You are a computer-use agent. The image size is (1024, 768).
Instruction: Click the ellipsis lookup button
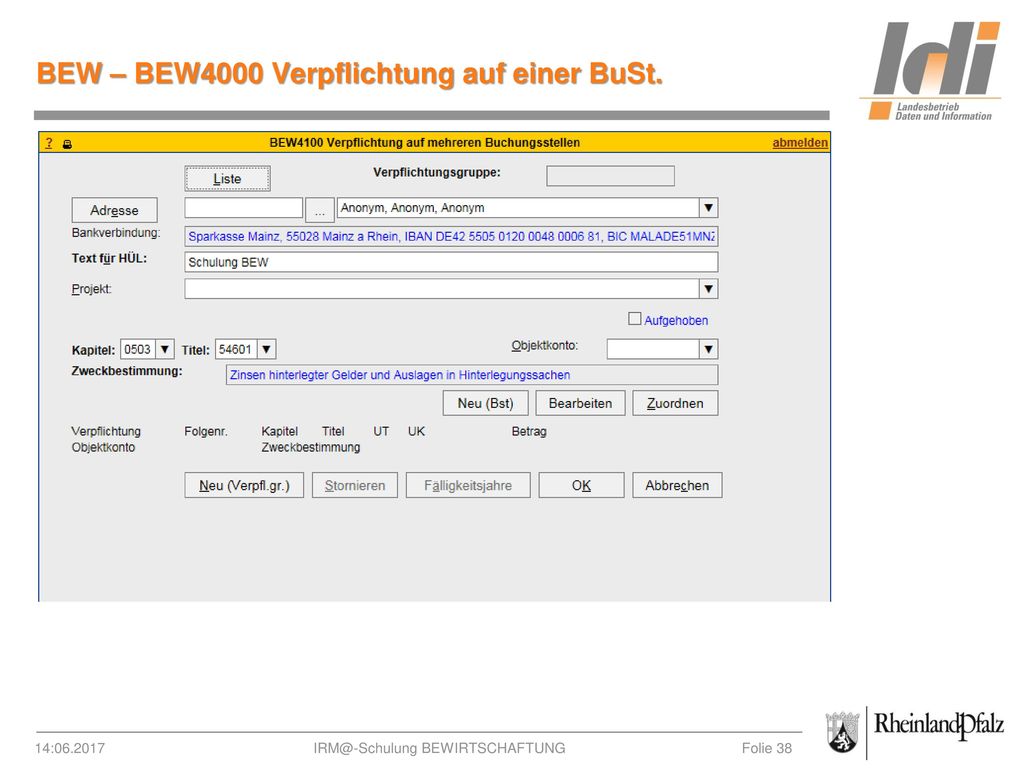[320, 210]
